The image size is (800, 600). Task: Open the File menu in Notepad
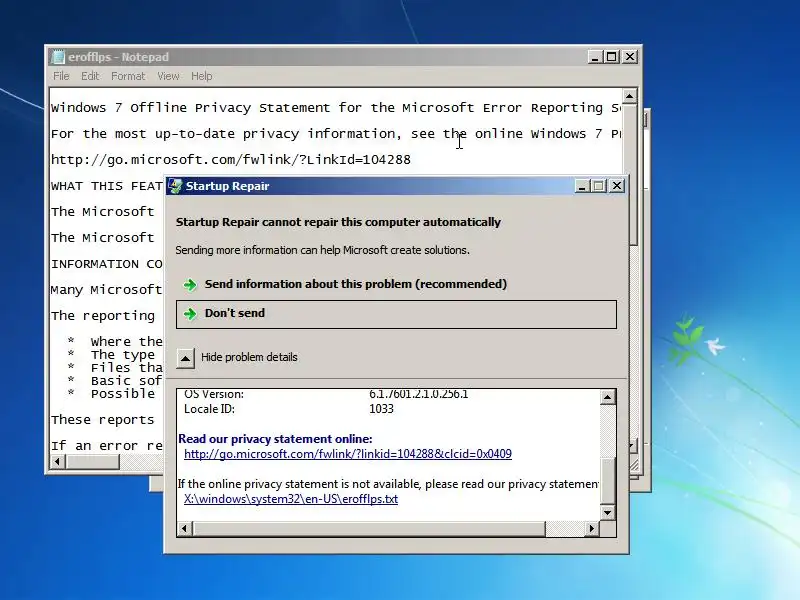click(x=61, y=76)
